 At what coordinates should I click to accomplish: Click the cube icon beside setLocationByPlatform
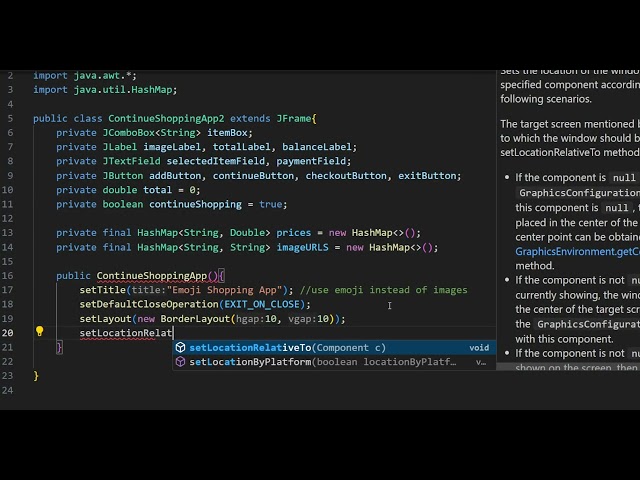pyautogui.click(x=180, y=362)
